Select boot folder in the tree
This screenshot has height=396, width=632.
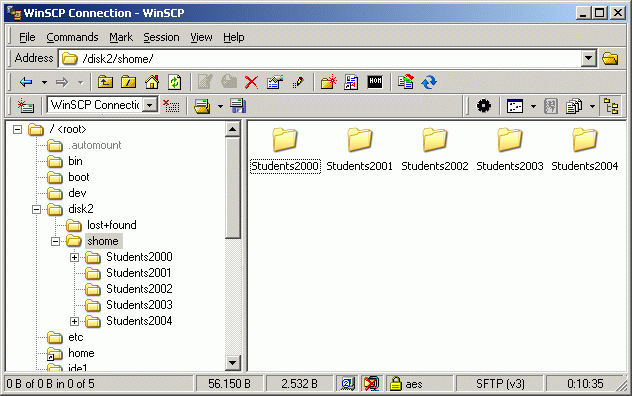(x=79, y=177)
